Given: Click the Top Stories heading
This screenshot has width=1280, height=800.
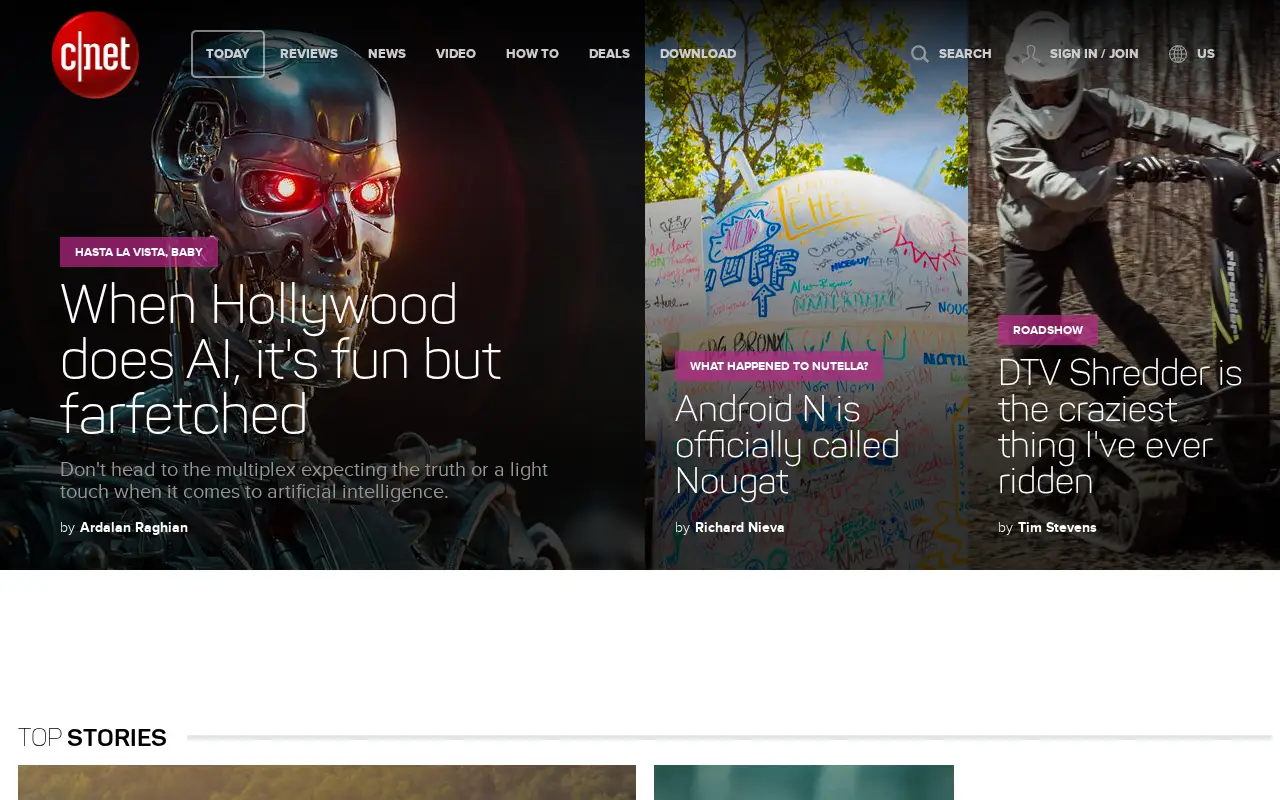Looking at the screenshot, I should (x=92, y=738).
